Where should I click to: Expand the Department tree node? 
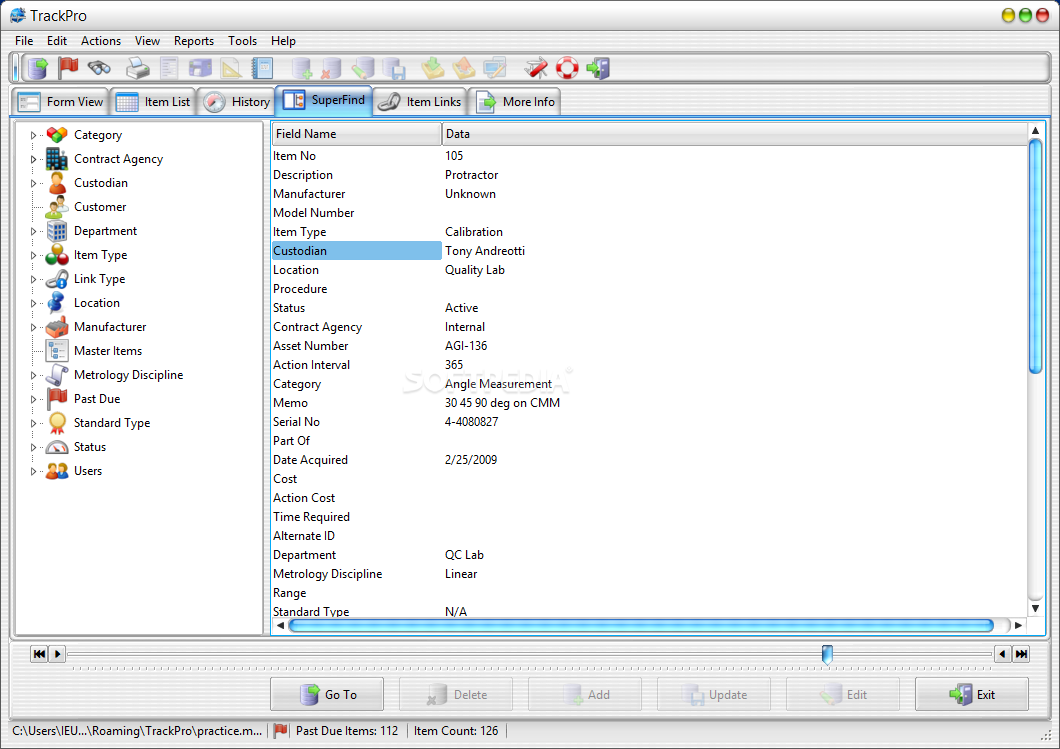(x=33, y=231)
